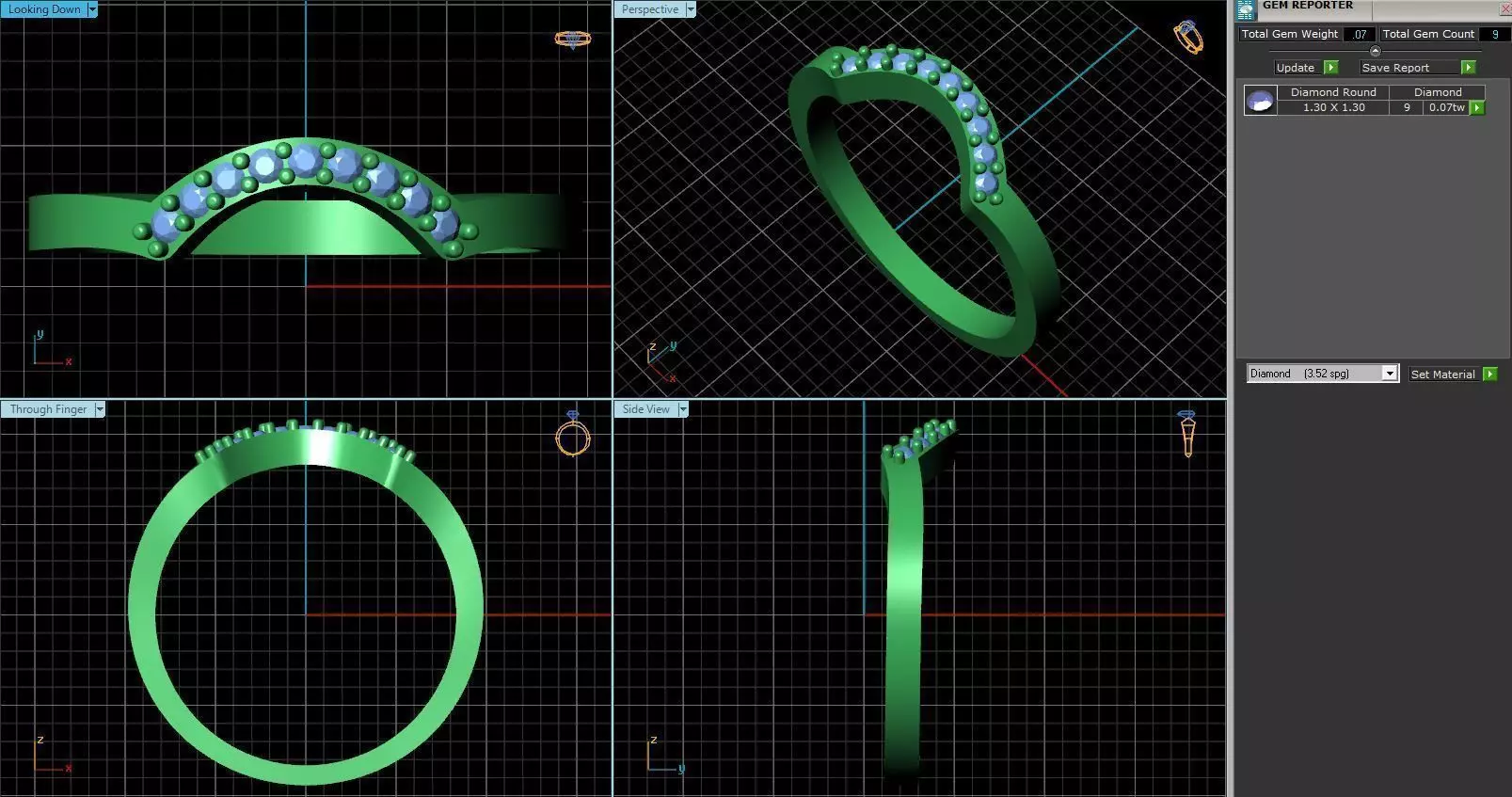The image size is (1512, 797).
Task: Click the ring orientation icon in Looking Down view
Action: pos(572,40)
